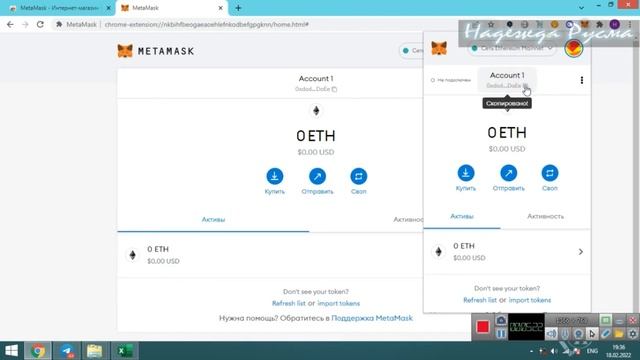Click the Отправить icon in the MetaMask popup
Screen dimensions: 640x360
point(509,173)
